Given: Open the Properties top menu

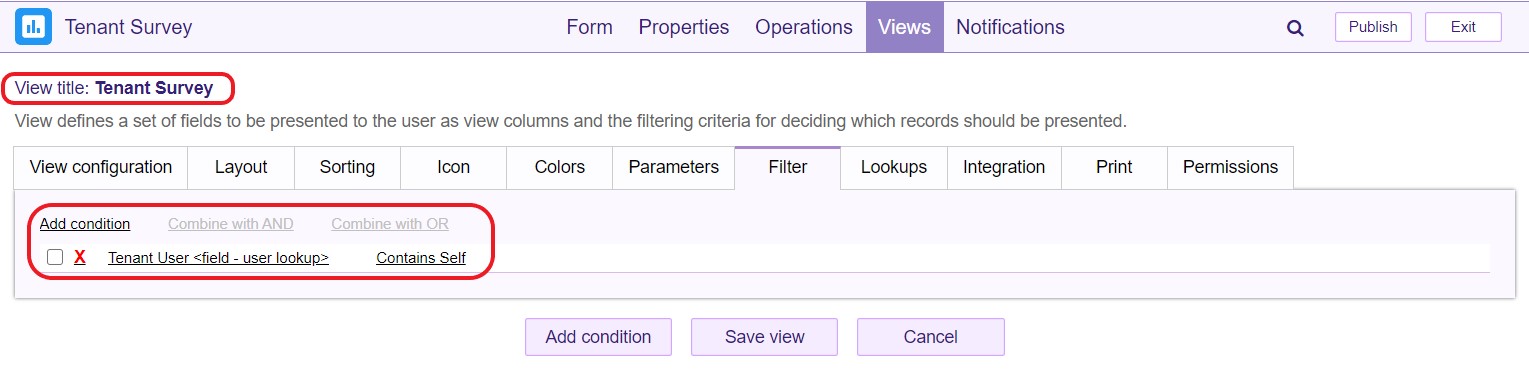Looking at the screenshot, I should tap(684, 27).
